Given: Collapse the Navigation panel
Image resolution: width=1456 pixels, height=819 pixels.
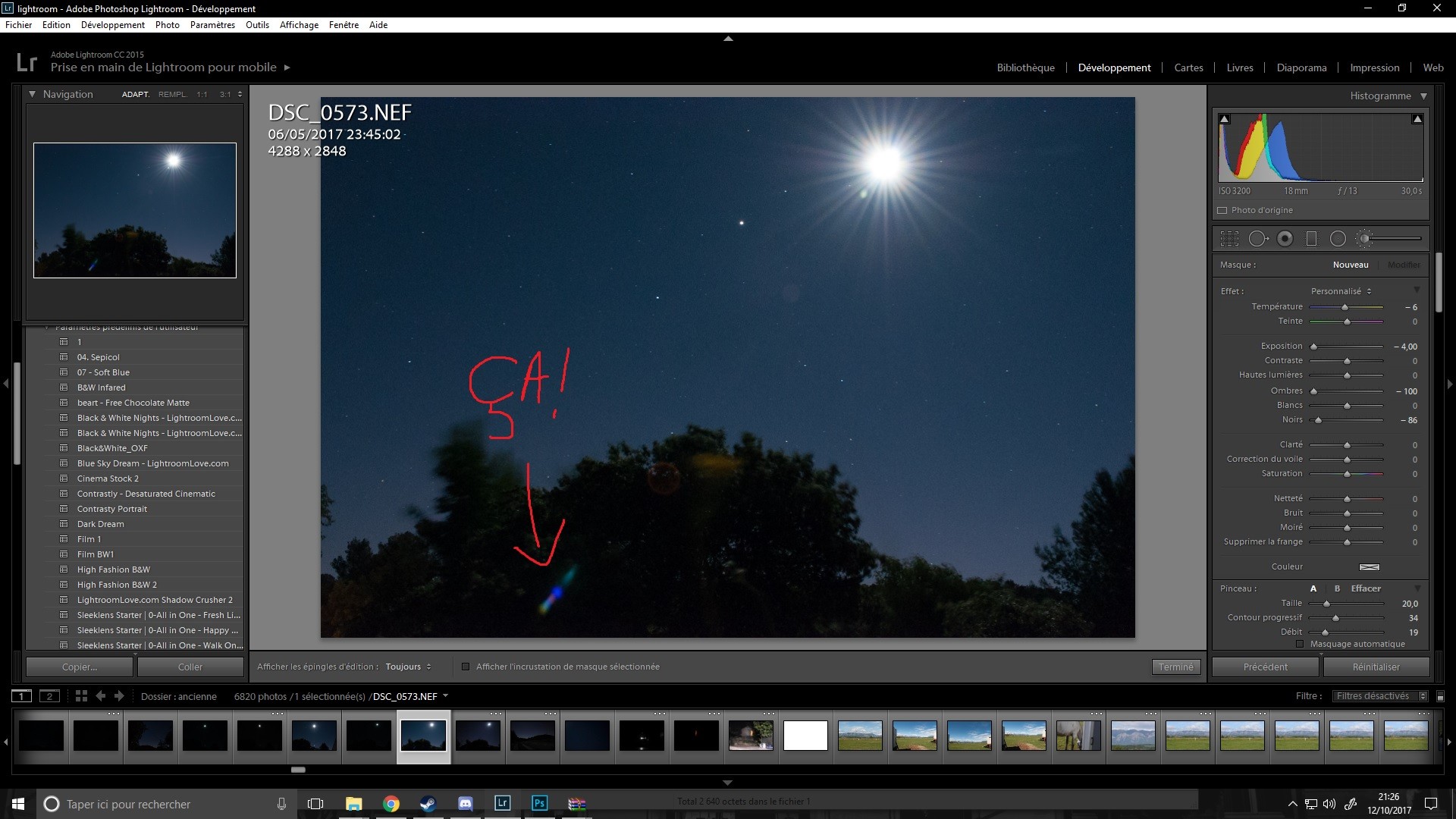Looking at the screenshot, I should [32, 94].
